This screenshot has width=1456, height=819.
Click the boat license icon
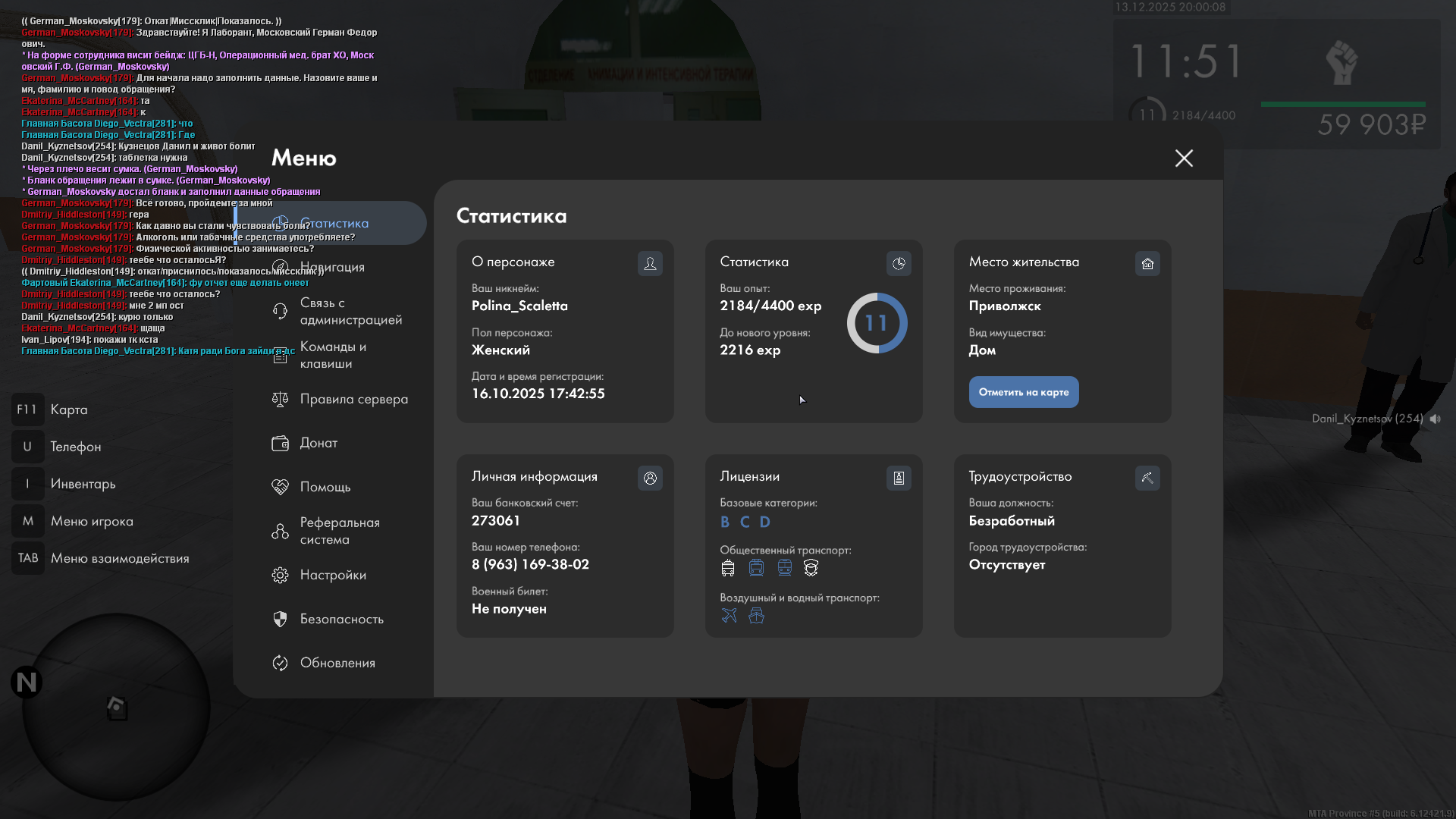point(756,616)
